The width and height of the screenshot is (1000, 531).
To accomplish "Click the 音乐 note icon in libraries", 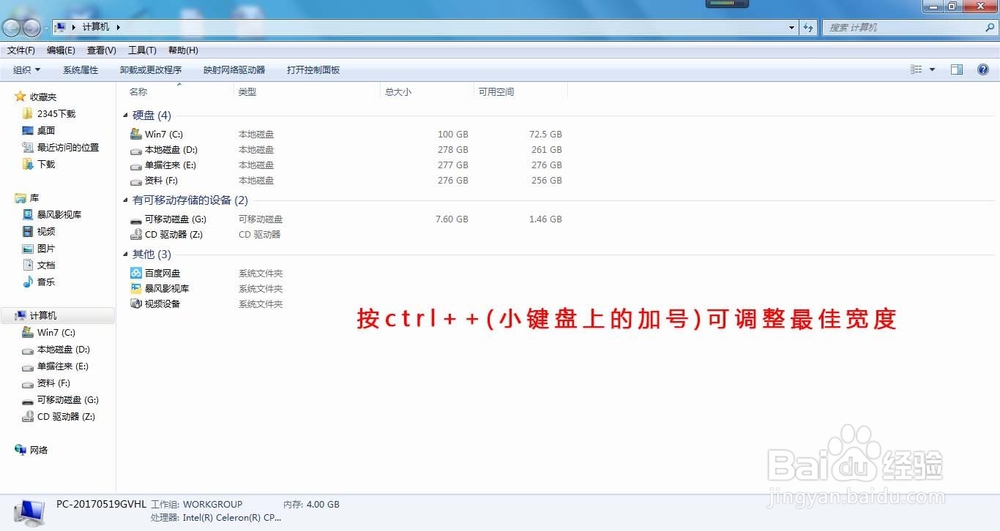I will click(x=27, y=282).
